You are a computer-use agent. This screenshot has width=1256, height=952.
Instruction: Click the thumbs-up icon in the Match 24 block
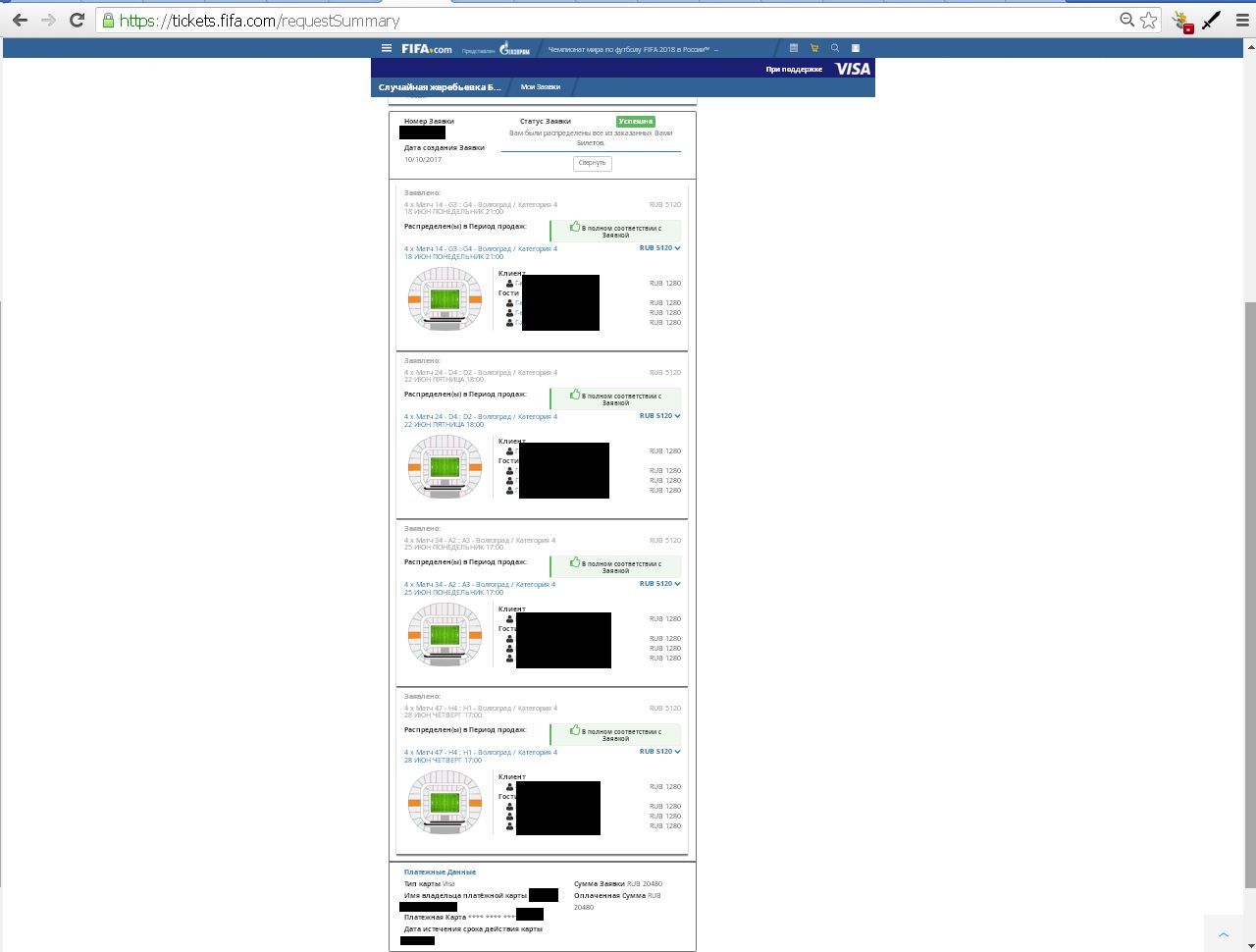pyautogui.click(x=575, y=395)
